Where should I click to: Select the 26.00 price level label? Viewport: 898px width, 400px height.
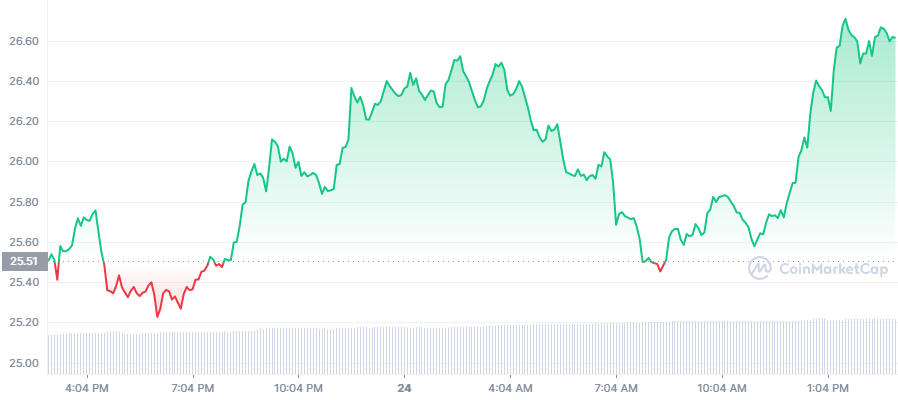click(22, 161)
